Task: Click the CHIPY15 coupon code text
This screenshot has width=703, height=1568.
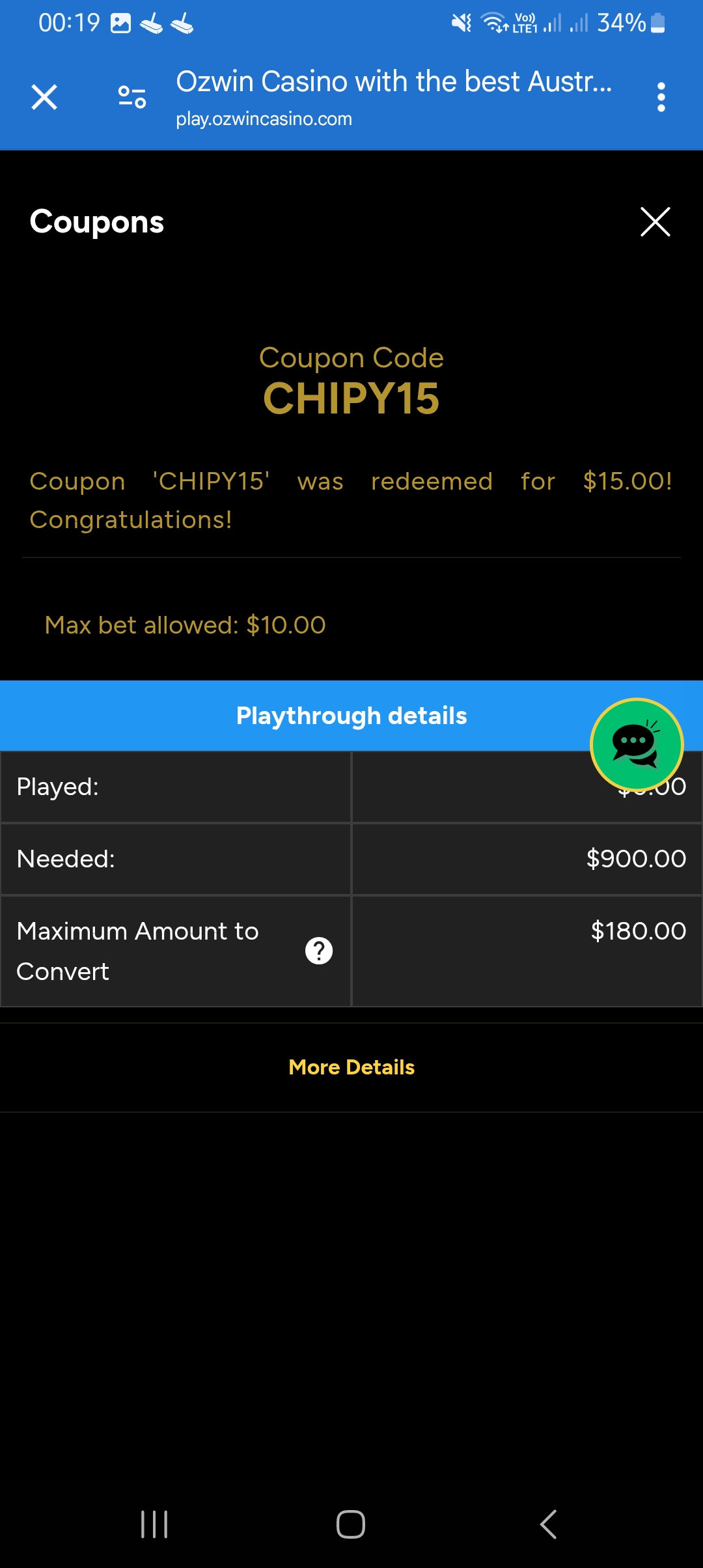Action: [x=351, y=399]
